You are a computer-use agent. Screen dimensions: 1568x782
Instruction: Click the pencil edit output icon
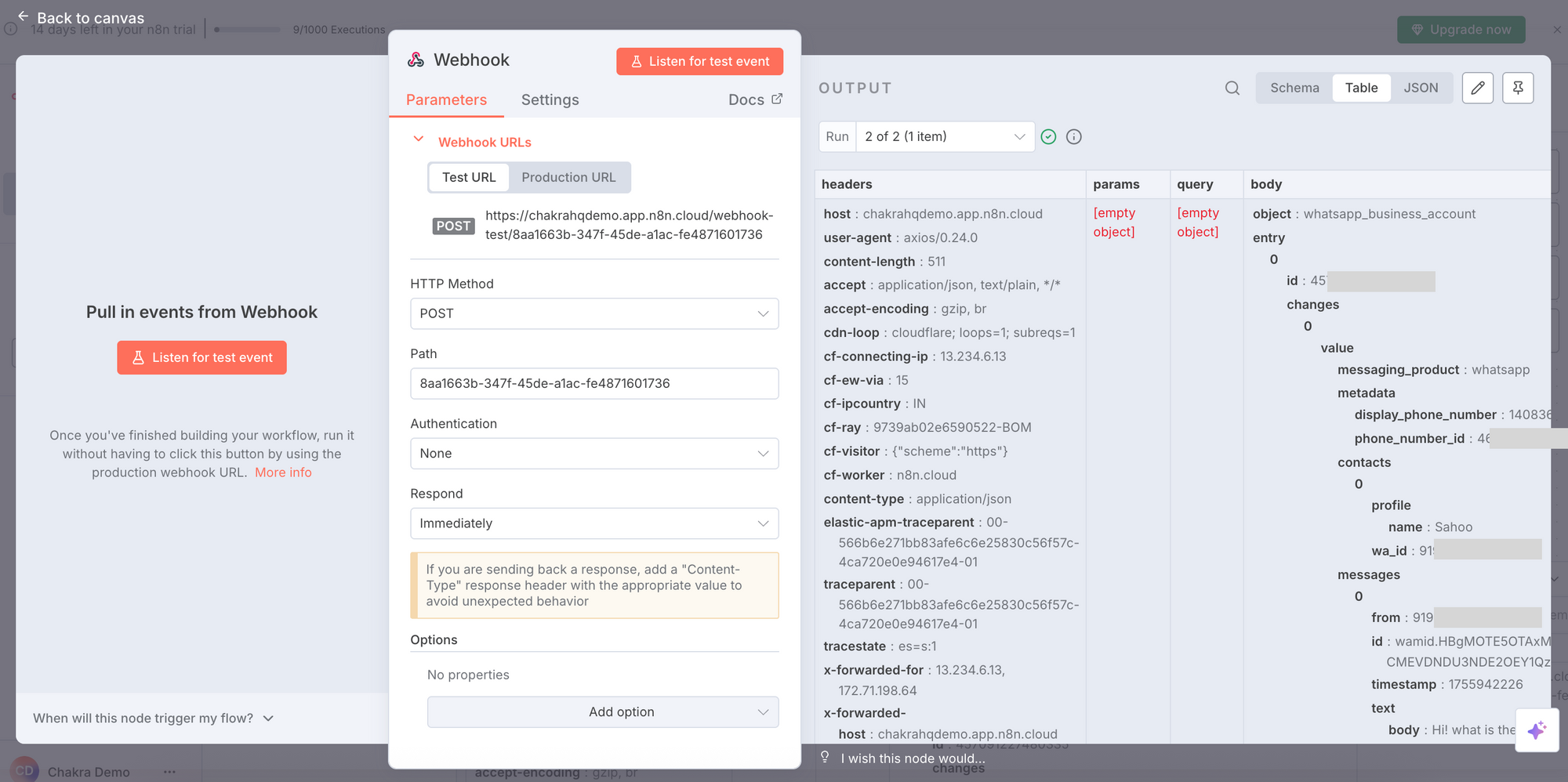tap(1478, 88)
